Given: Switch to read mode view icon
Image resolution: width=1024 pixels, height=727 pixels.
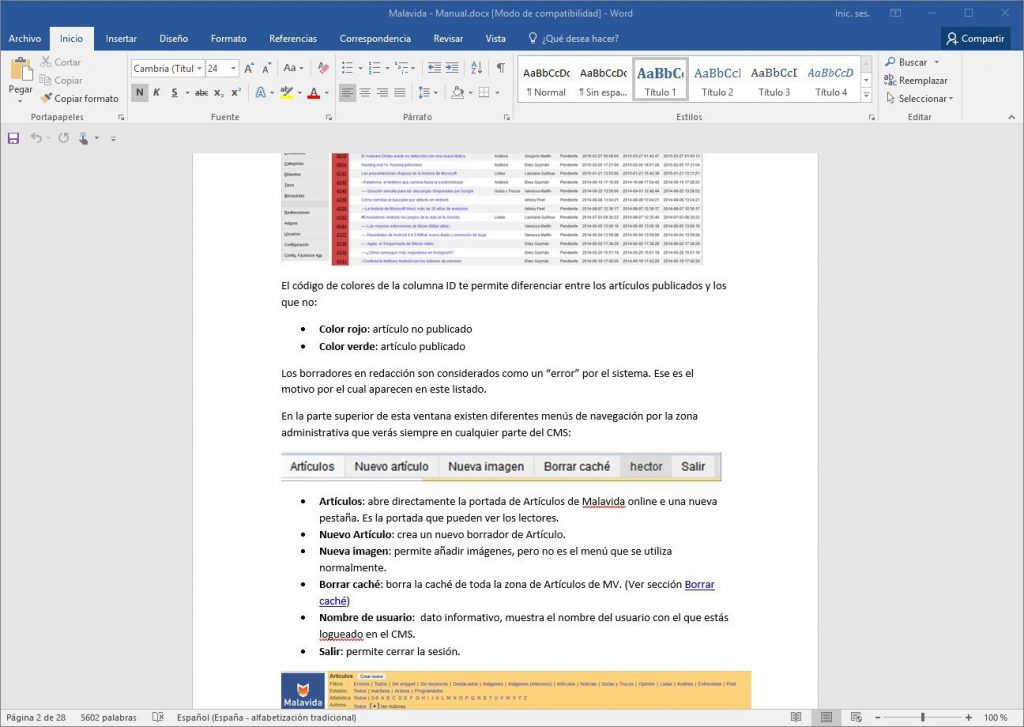Looking at the screenshot, I should point(795,717).
